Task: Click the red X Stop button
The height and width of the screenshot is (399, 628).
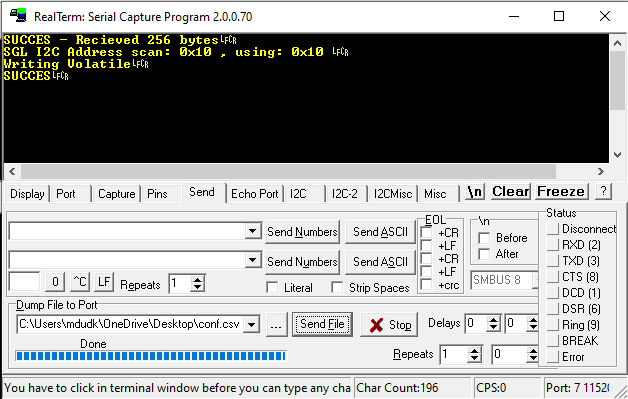Action: 389,324
